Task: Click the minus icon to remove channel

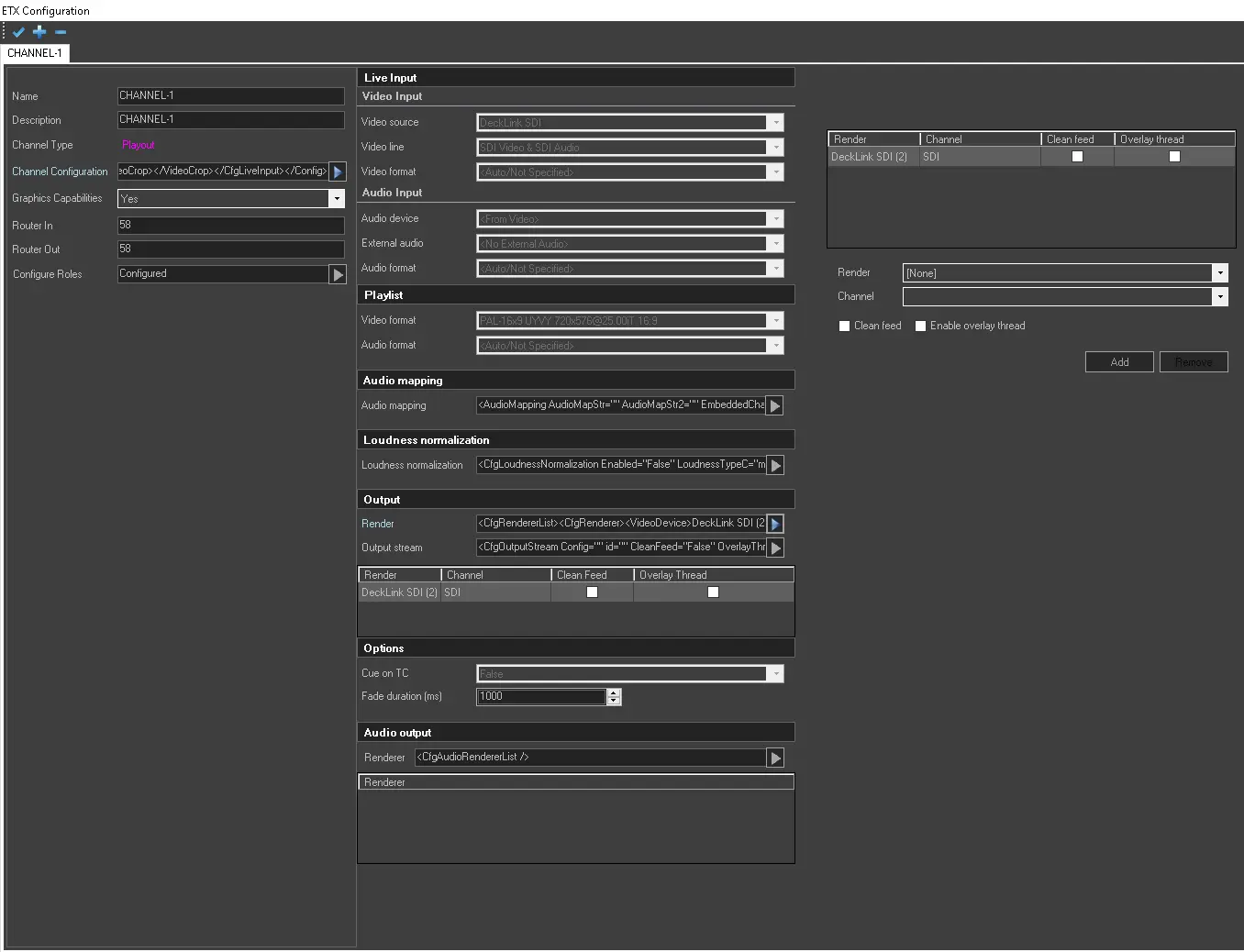Action: coord(61,32)
